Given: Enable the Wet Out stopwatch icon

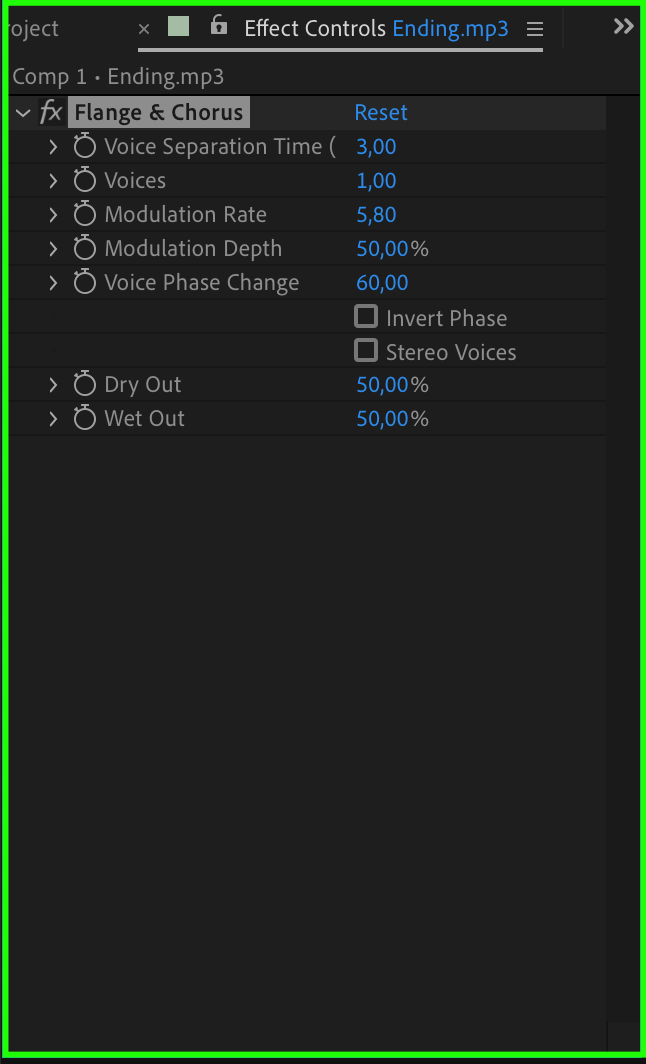Looking at the screenshot, I should (x=85, y=419).
